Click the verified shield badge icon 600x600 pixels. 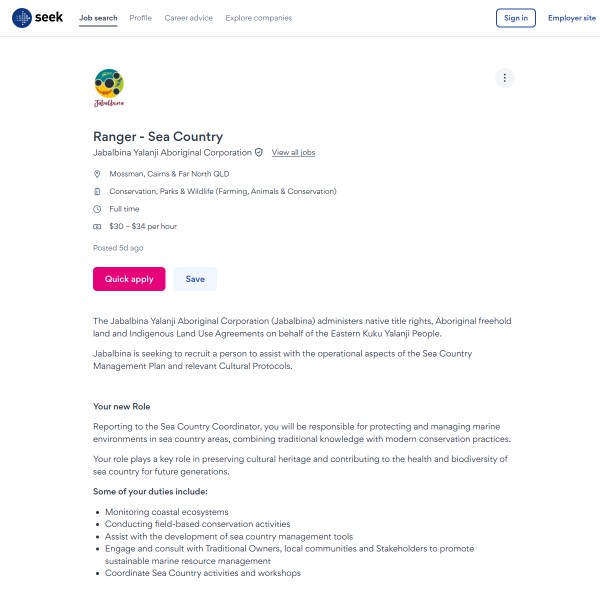(x=259, y=153)
